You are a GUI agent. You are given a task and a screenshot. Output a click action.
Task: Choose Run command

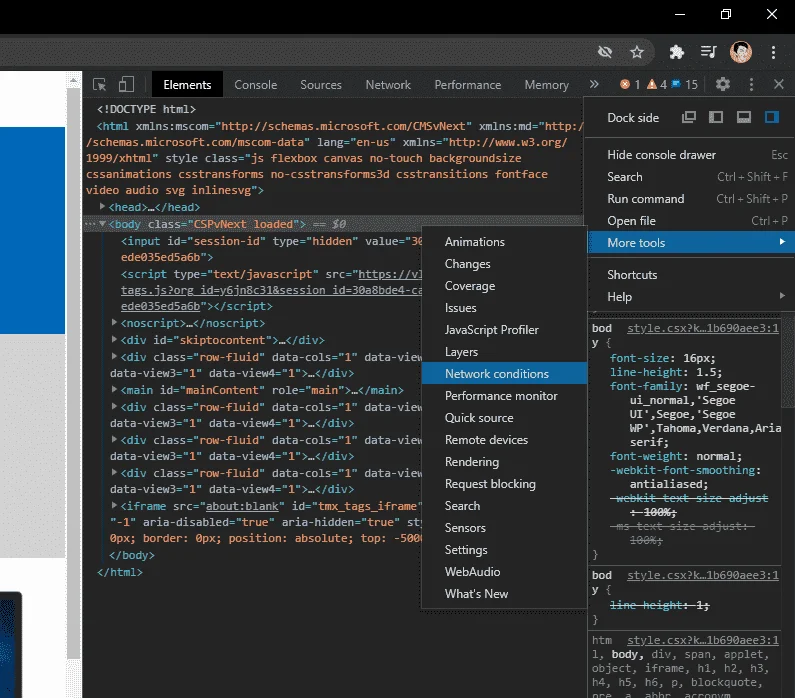pos(692,199)
